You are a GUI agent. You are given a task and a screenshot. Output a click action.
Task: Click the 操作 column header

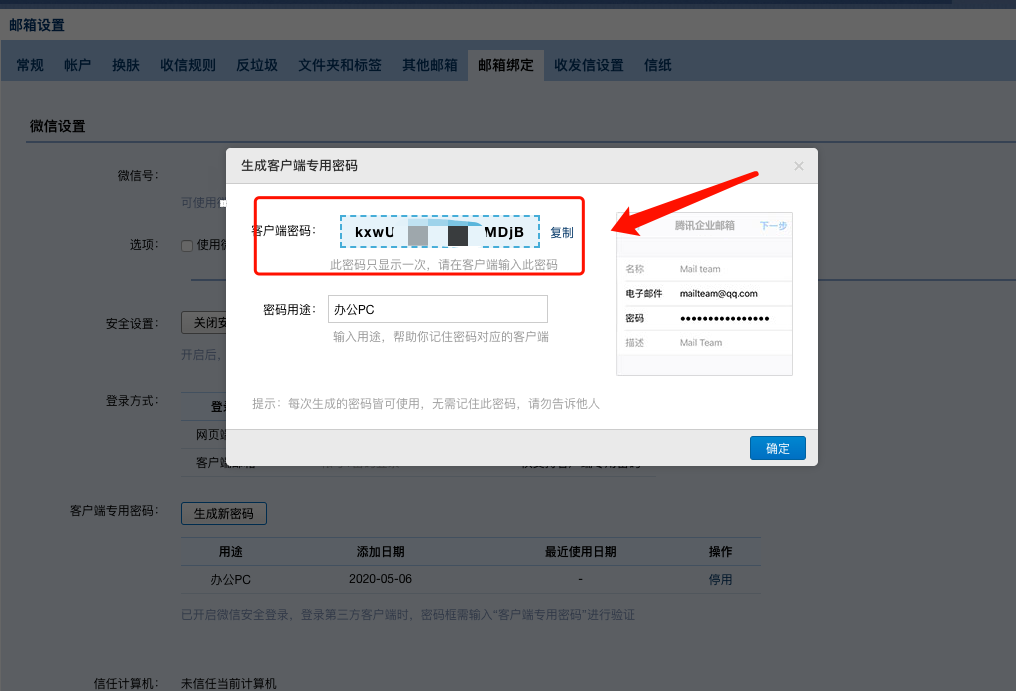pyautogui.click(x=720, y=552)
